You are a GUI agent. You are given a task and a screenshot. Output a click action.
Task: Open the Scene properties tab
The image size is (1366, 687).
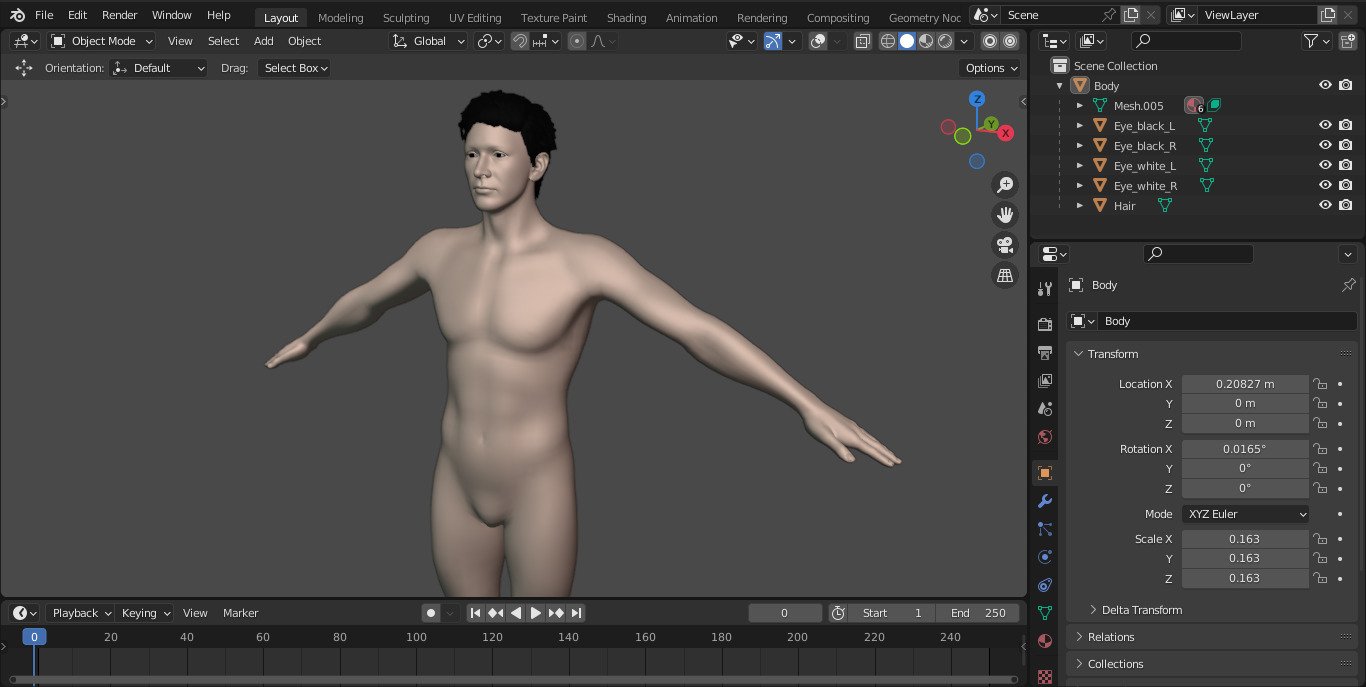pyautogui.click(x=1045, y=409)
